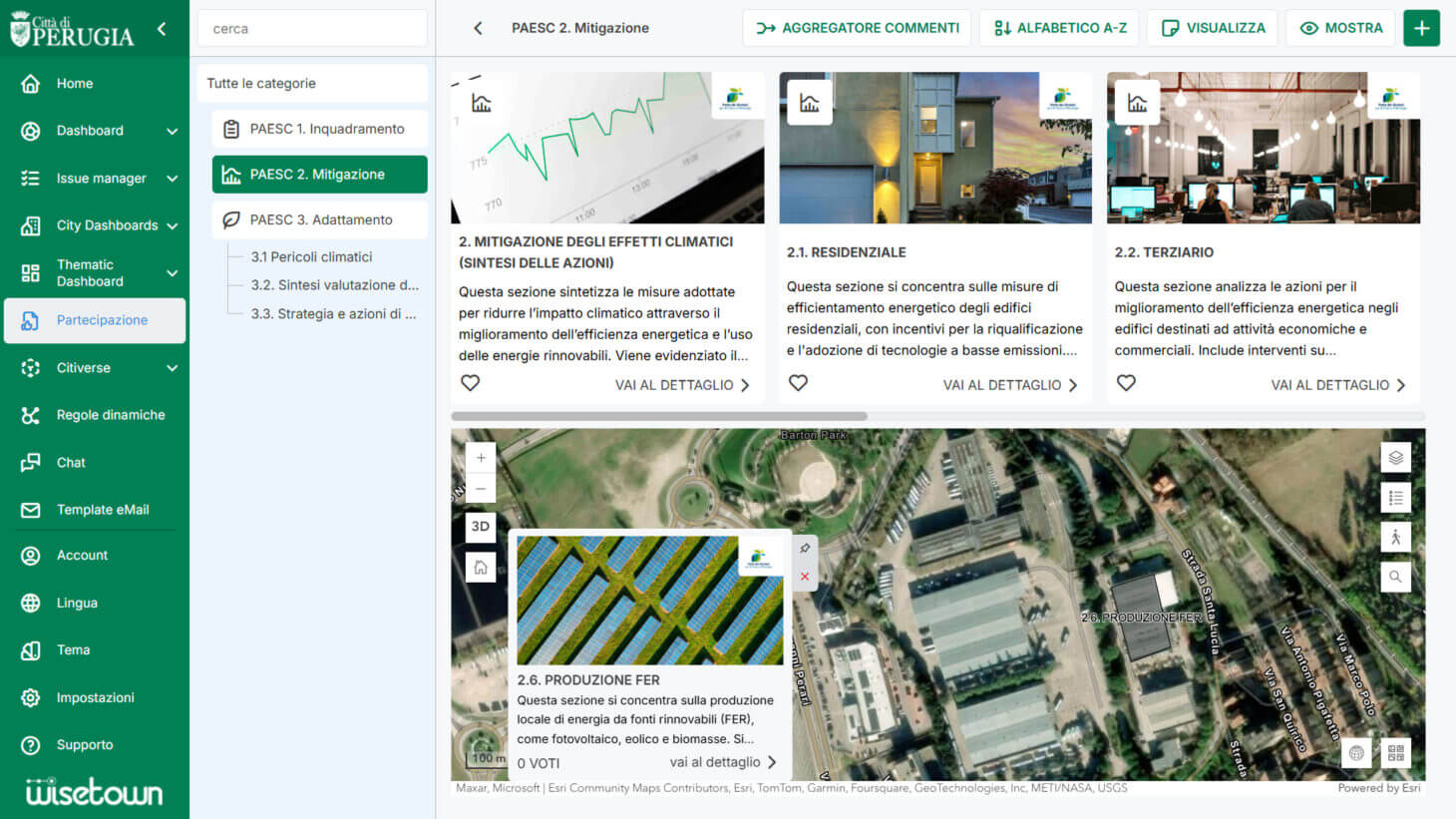
Task: Click the map pedestrian street view icon
Action: (1396, 538)
